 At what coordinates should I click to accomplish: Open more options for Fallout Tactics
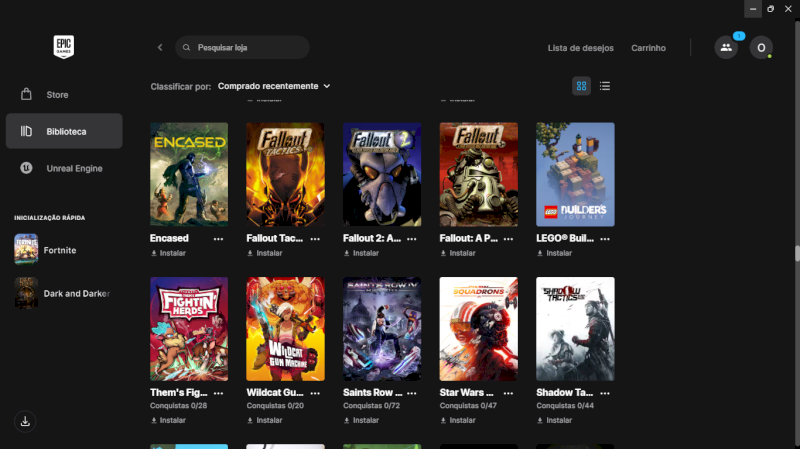point(315,239)
